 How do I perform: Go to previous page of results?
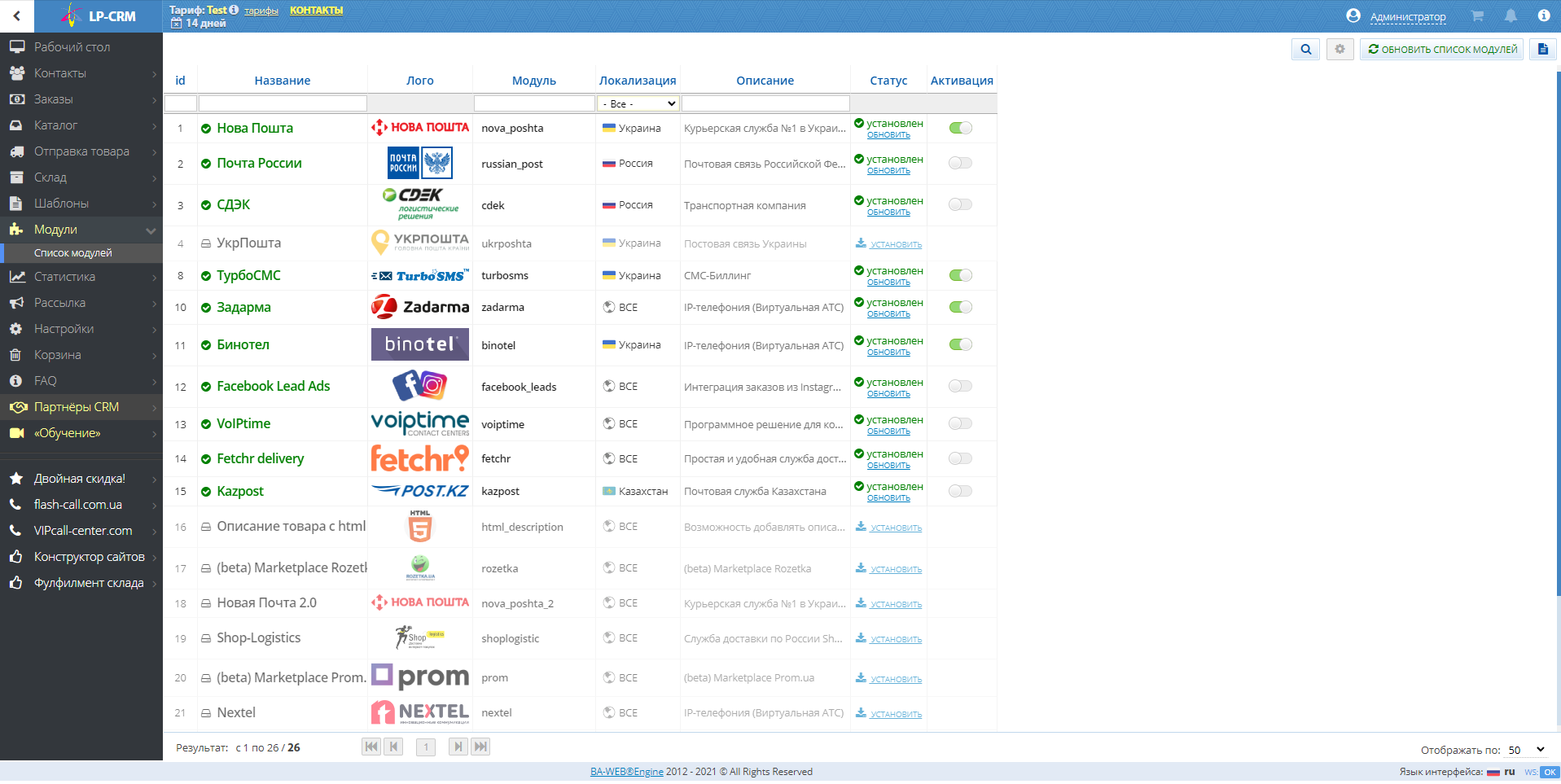click(394, 747)
